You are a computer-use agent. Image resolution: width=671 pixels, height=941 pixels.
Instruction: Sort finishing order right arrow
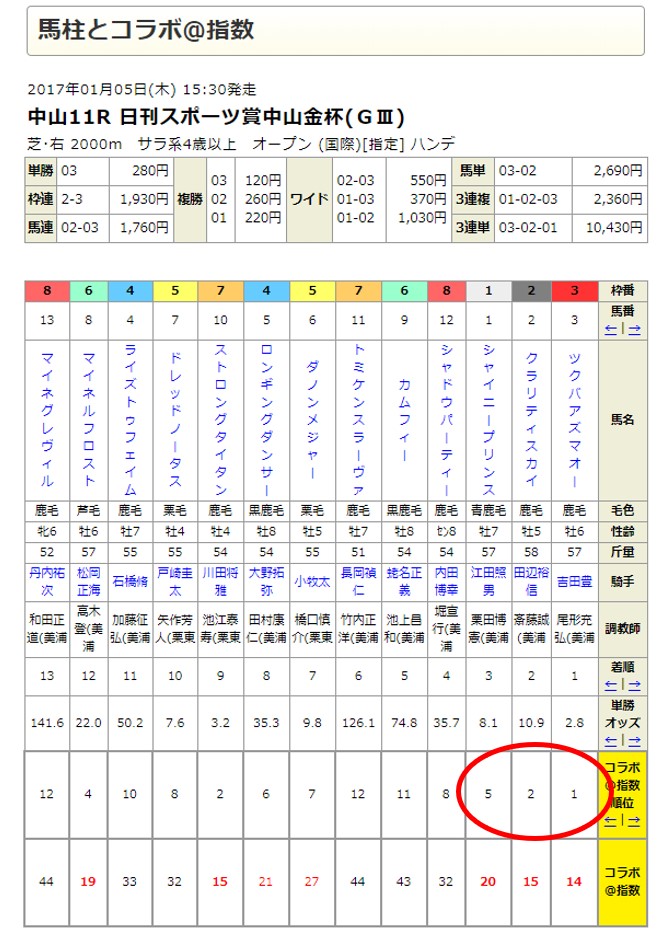634,685
